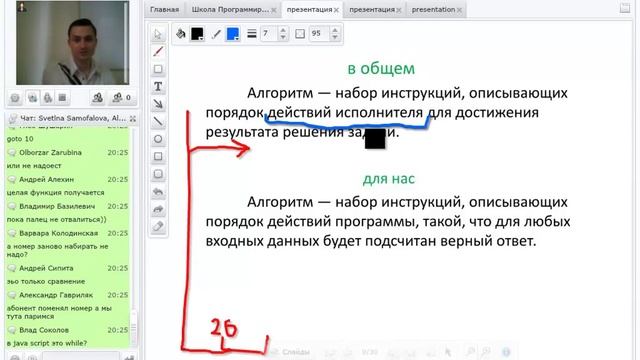Click chat name Андрей Сипита
Image resolution: width=640 pixels, height=360 pixels.
46,268
